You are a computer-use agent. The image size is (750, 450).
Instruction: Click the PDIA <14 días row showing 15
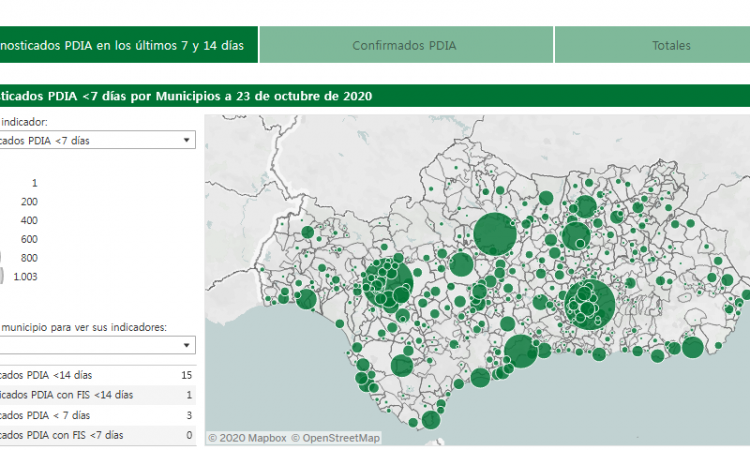(97, 375)
